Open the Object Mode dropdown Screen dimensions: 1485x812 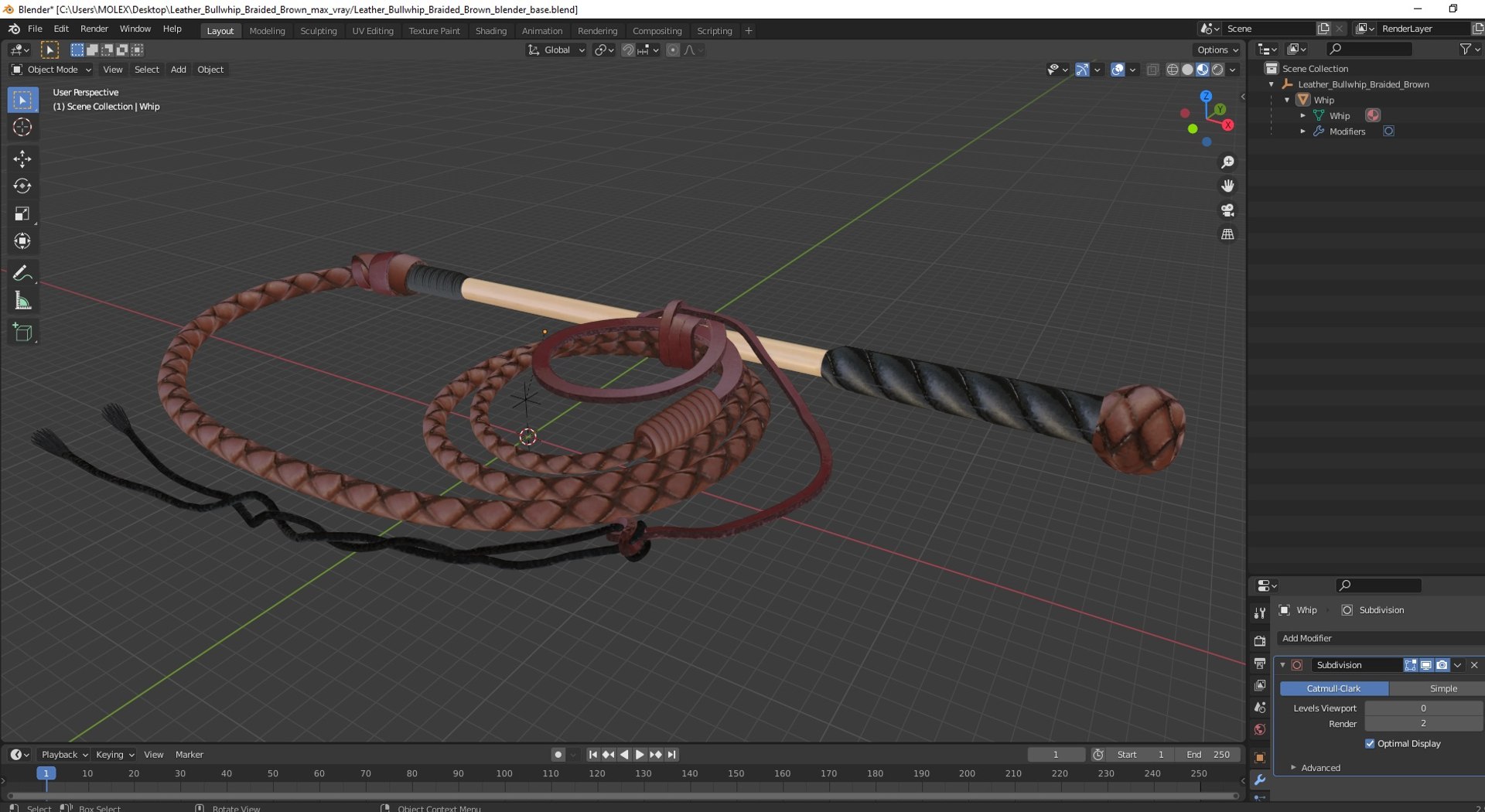pyautogui.click(x=51, y=70)
